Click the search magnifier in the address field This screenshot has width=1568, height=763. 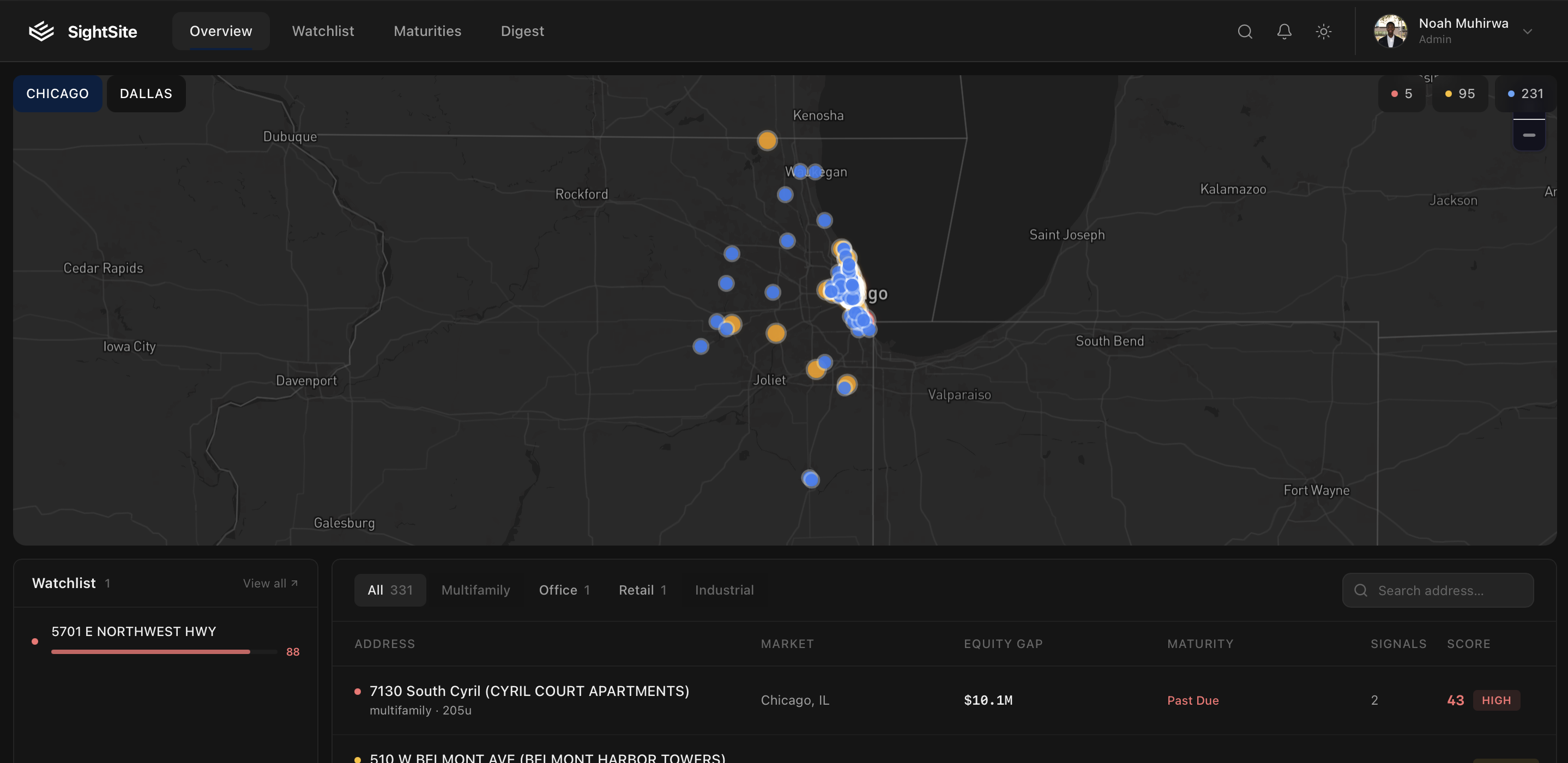[x=1360, y=590]
